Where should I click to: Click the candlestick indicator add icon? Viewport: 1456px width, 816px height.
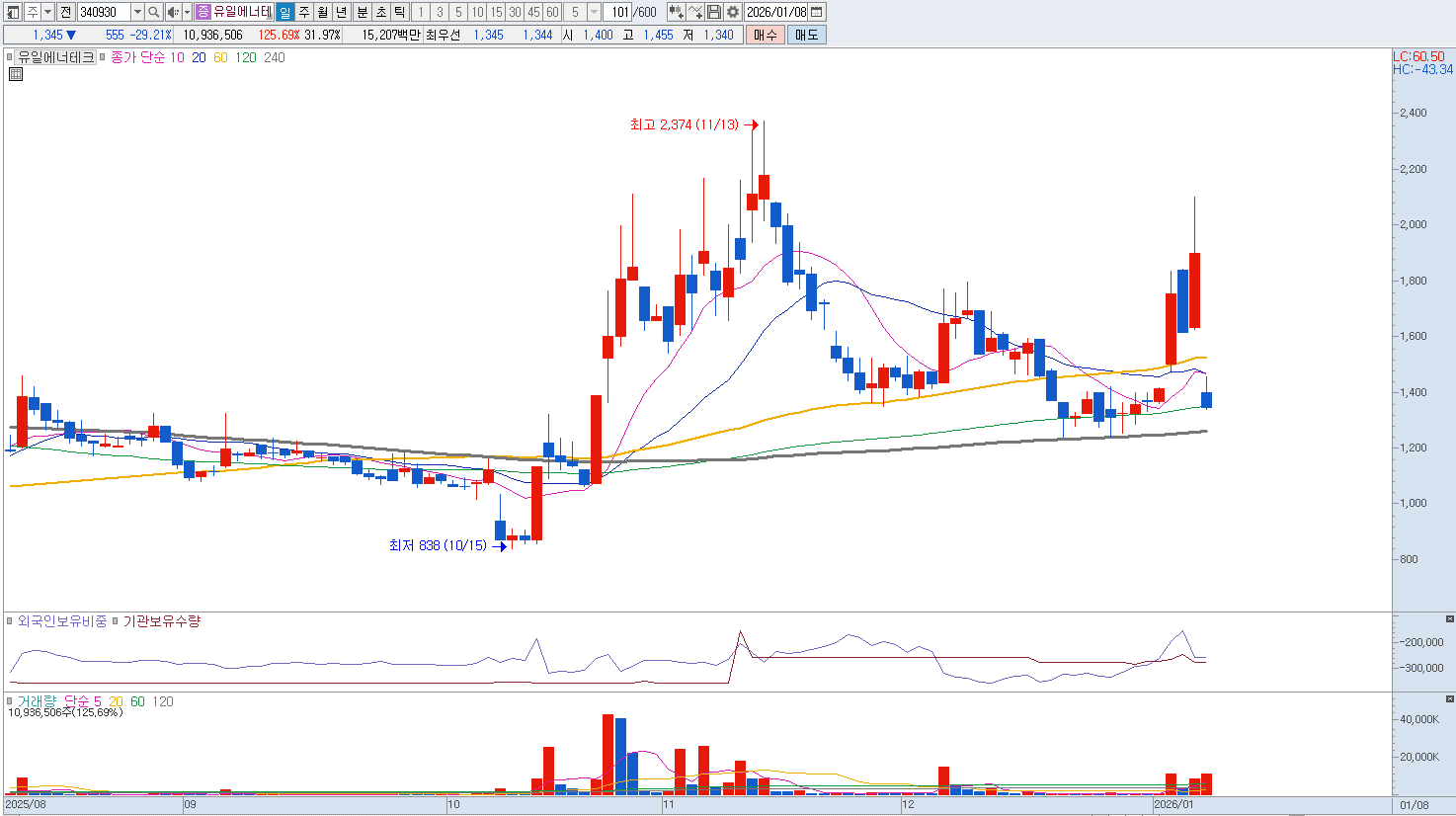676,12
